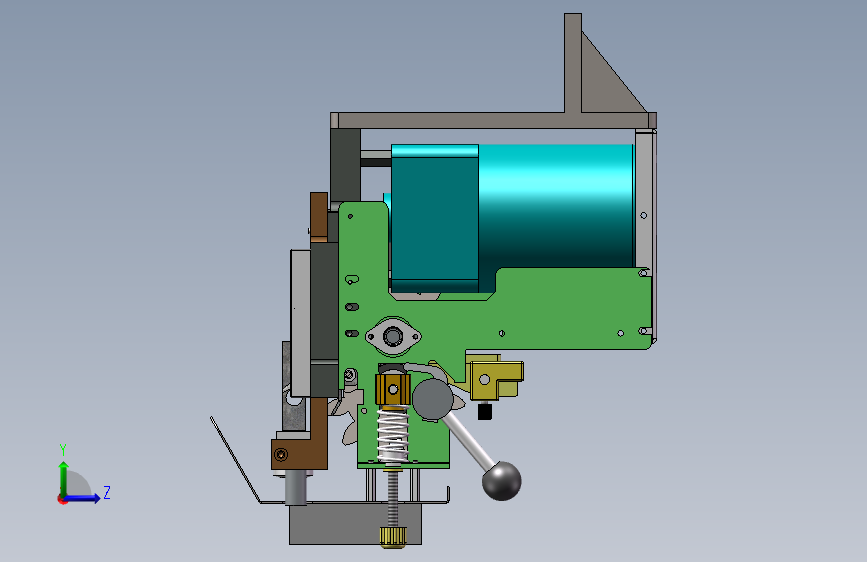Pick the black ball knob on the lever
Viewport: 867px width, 562px height.
click(x=502, y=481)
